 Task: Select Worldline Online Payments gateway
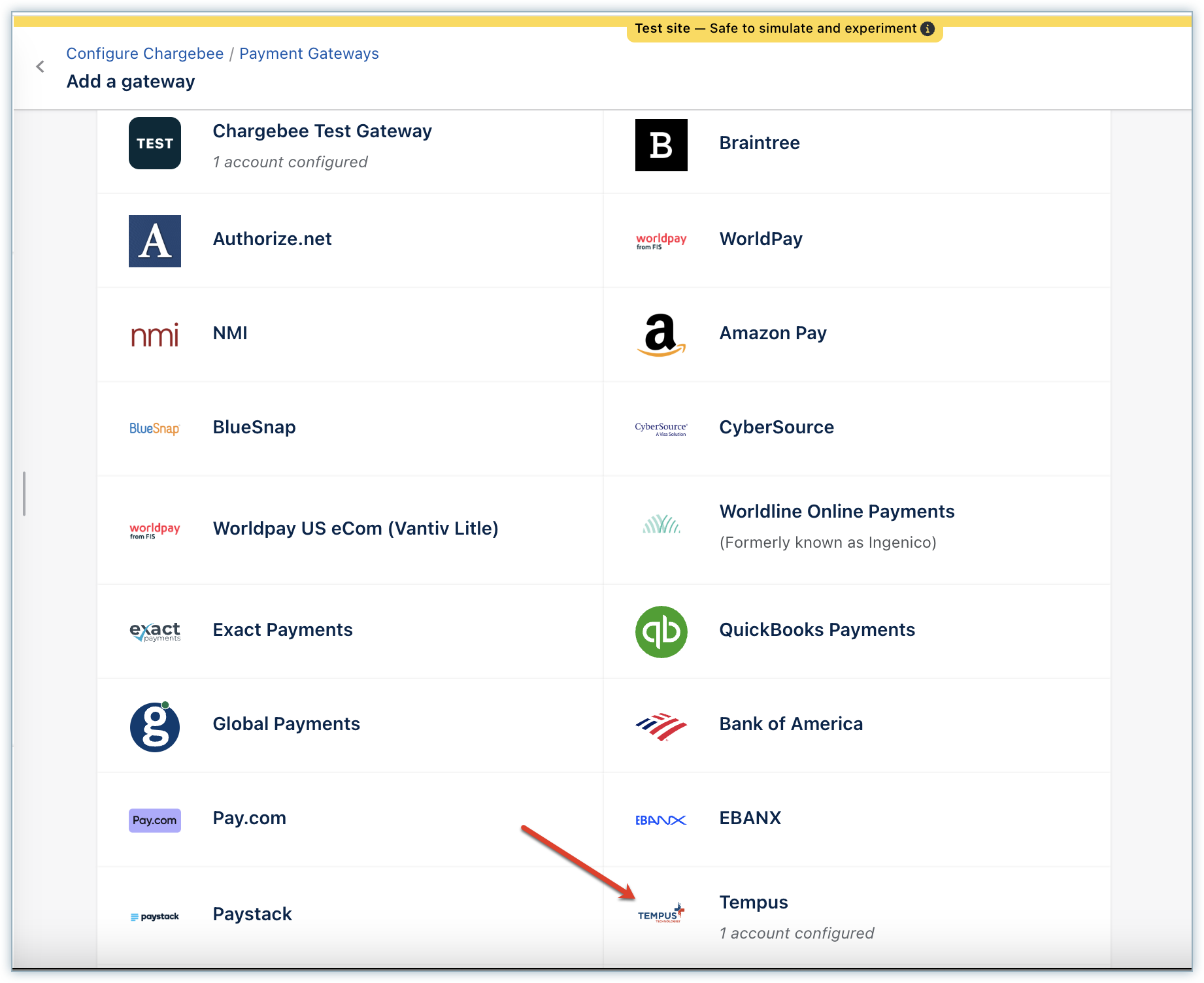pyautogui.click(x=836, y=512)
